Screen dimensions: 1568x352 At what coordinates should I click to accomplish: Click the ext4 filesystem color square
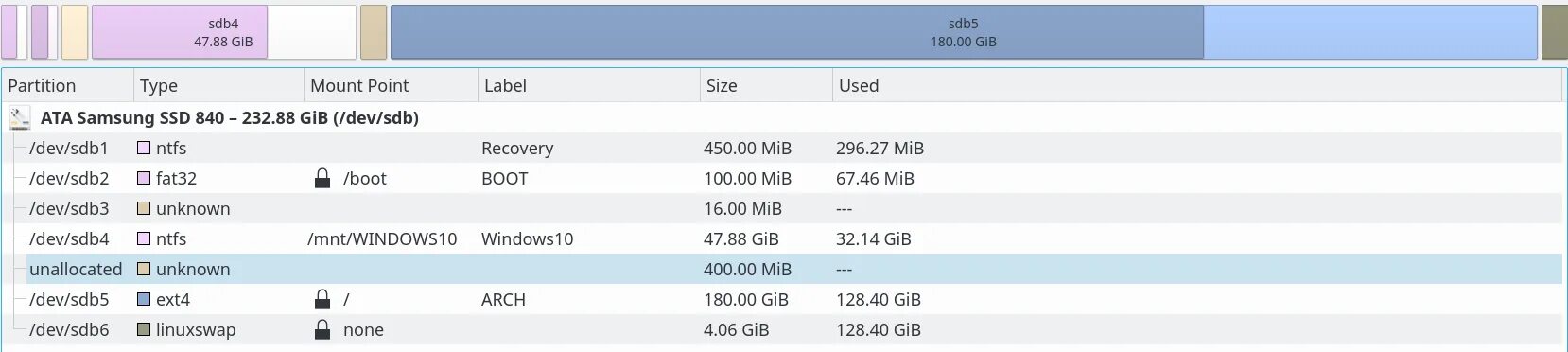point(144,299)
